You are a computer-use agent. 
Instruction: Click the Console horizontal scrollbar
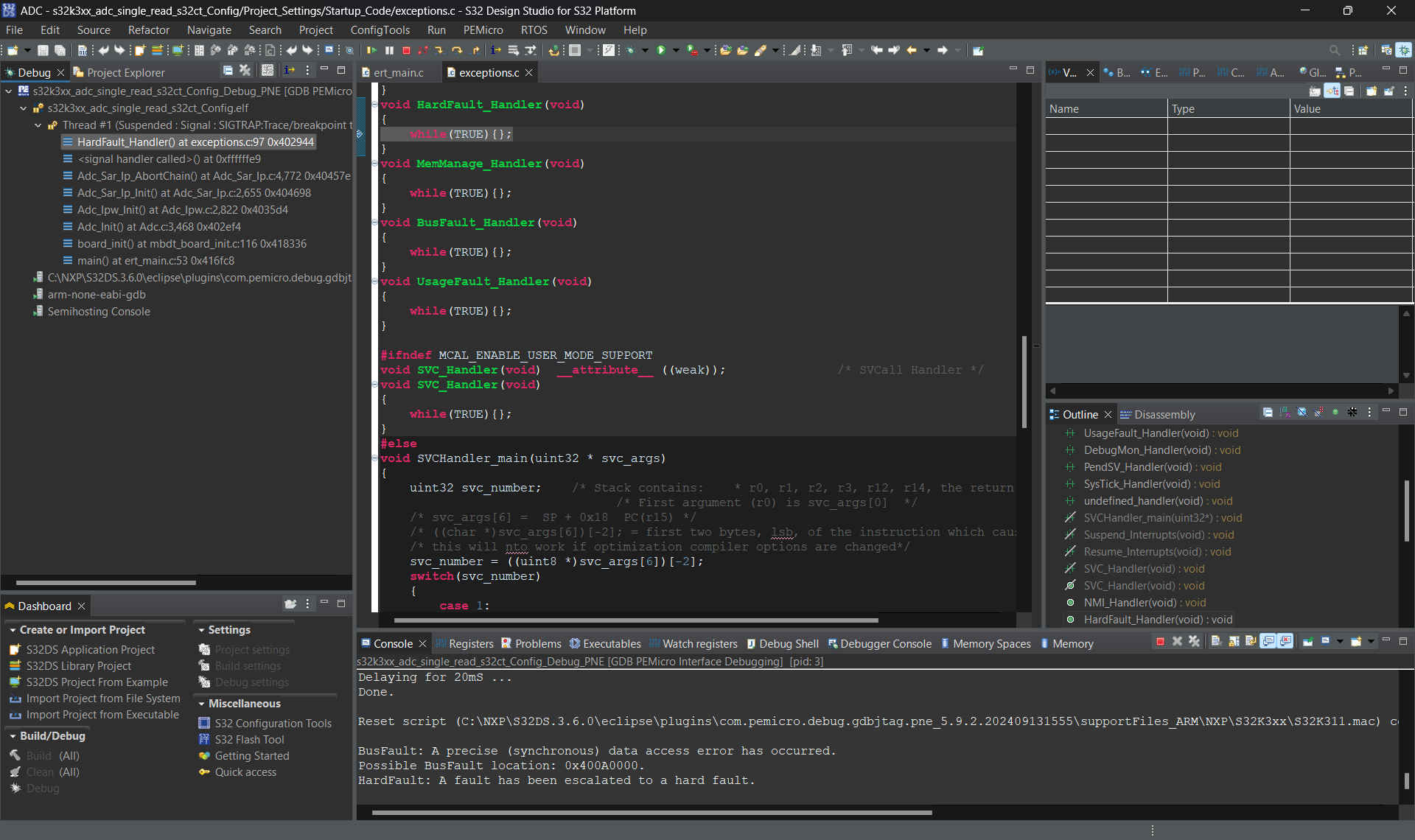pyautogui.click(x=651, y=813)
